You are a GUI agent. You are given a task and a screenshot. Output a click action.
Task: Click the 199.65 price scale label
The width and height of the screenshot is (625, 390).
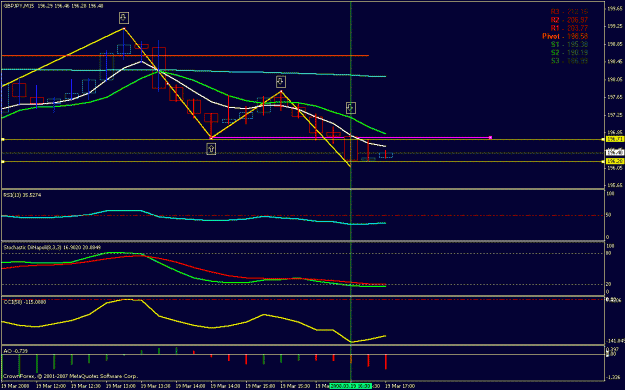pyautogui.click(x=615, y=8)
